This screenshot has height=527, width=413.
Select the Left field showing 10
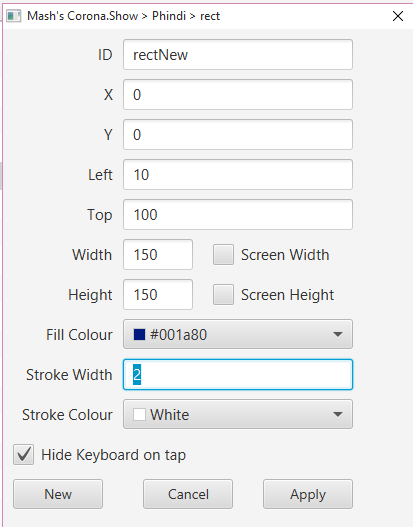click(x=238, y=174)
